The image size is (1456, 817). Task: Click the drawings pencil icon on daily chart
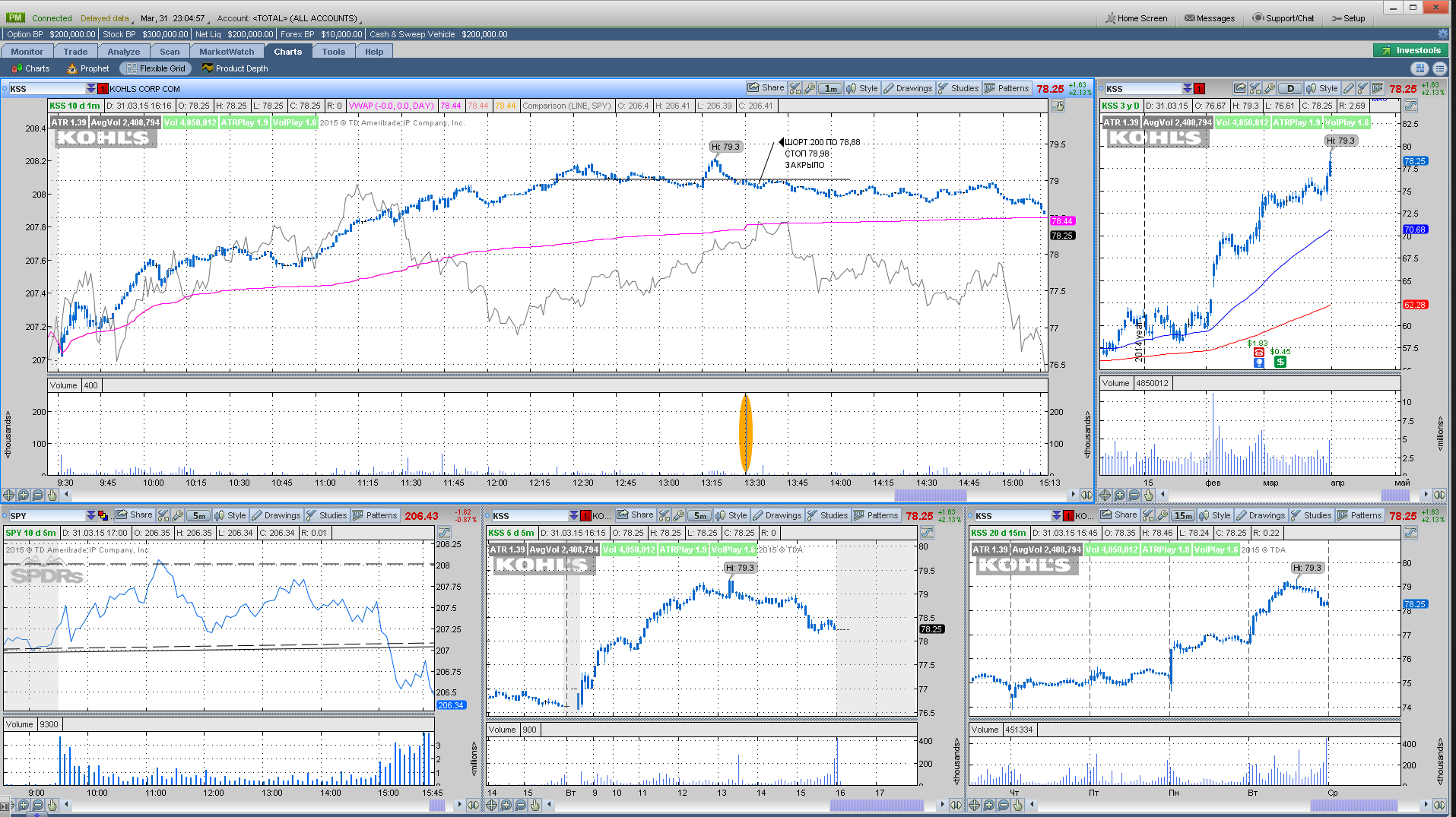(x=1348, y=89)
